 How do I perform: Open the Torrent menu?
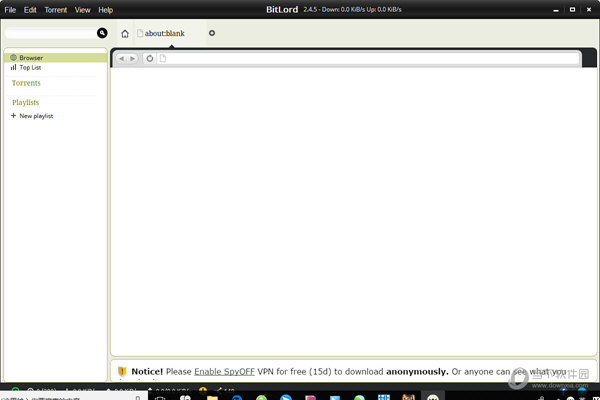pos(55,10)
